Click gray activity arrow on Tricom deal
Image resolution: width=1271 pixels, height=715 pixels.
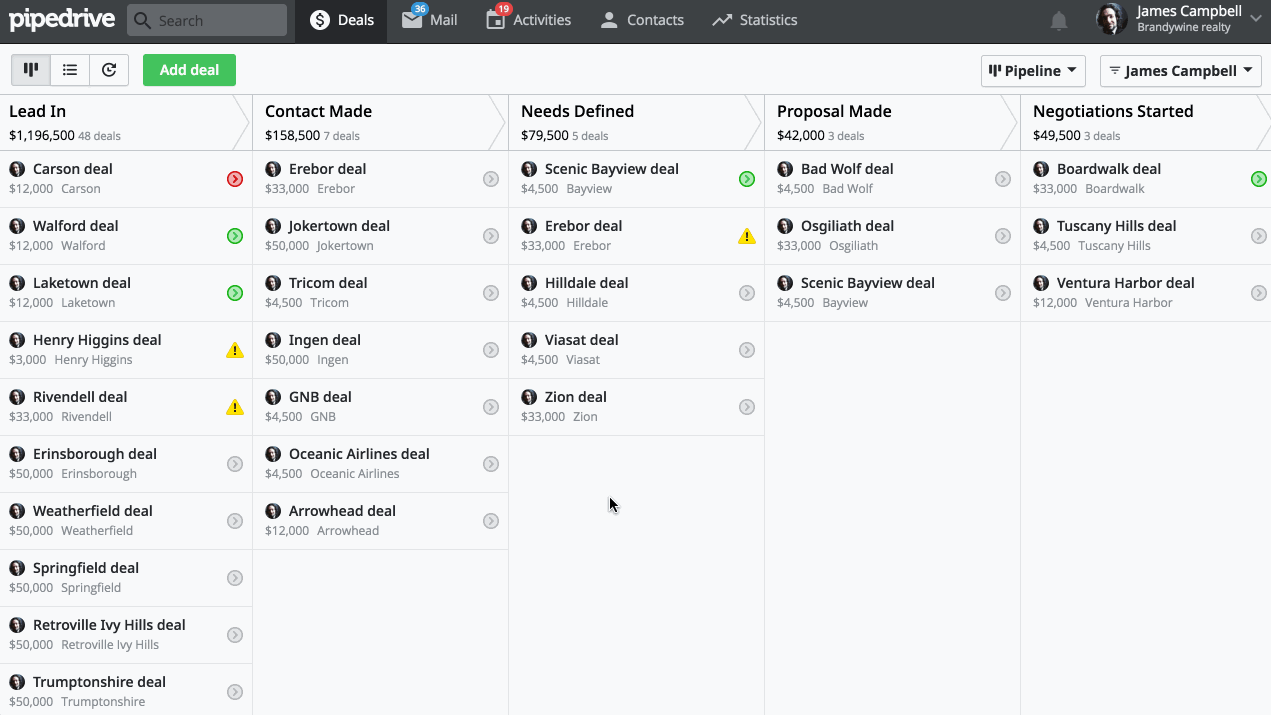pyautogui.click(x=491, y=293)
